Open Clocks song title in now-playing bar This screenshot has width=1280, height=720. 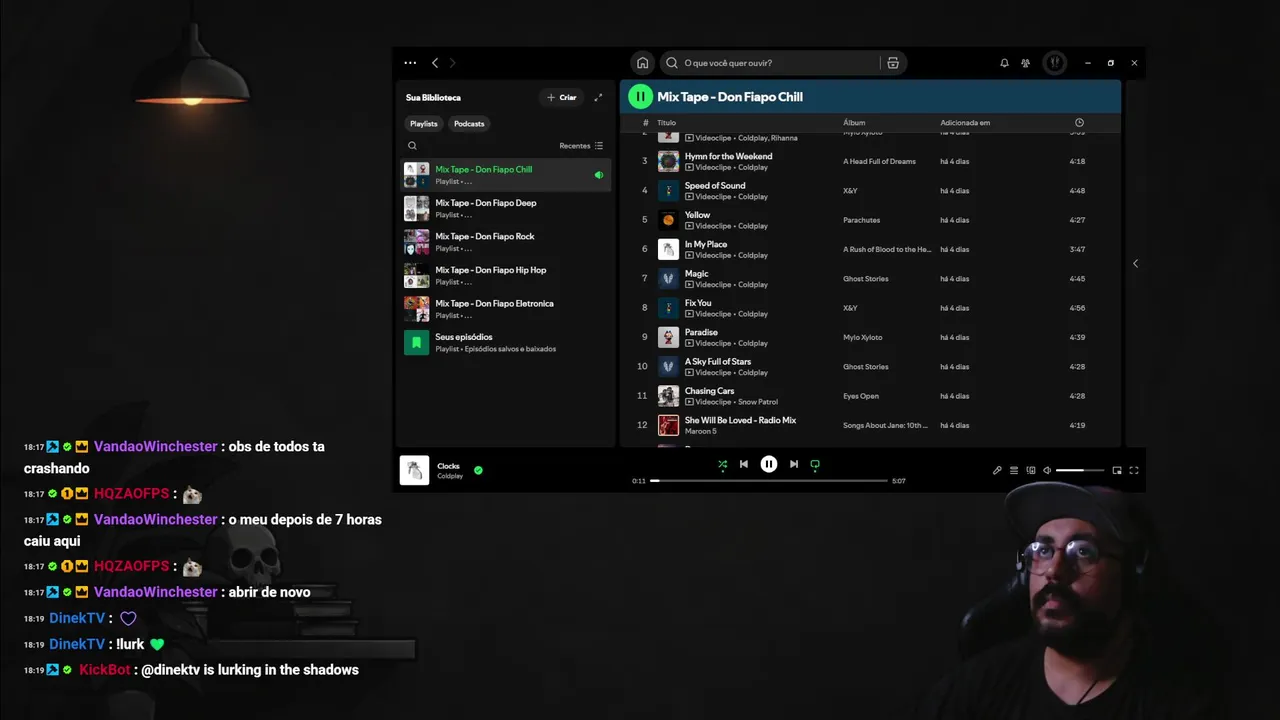pyautogui.click(x=448, y=466)
